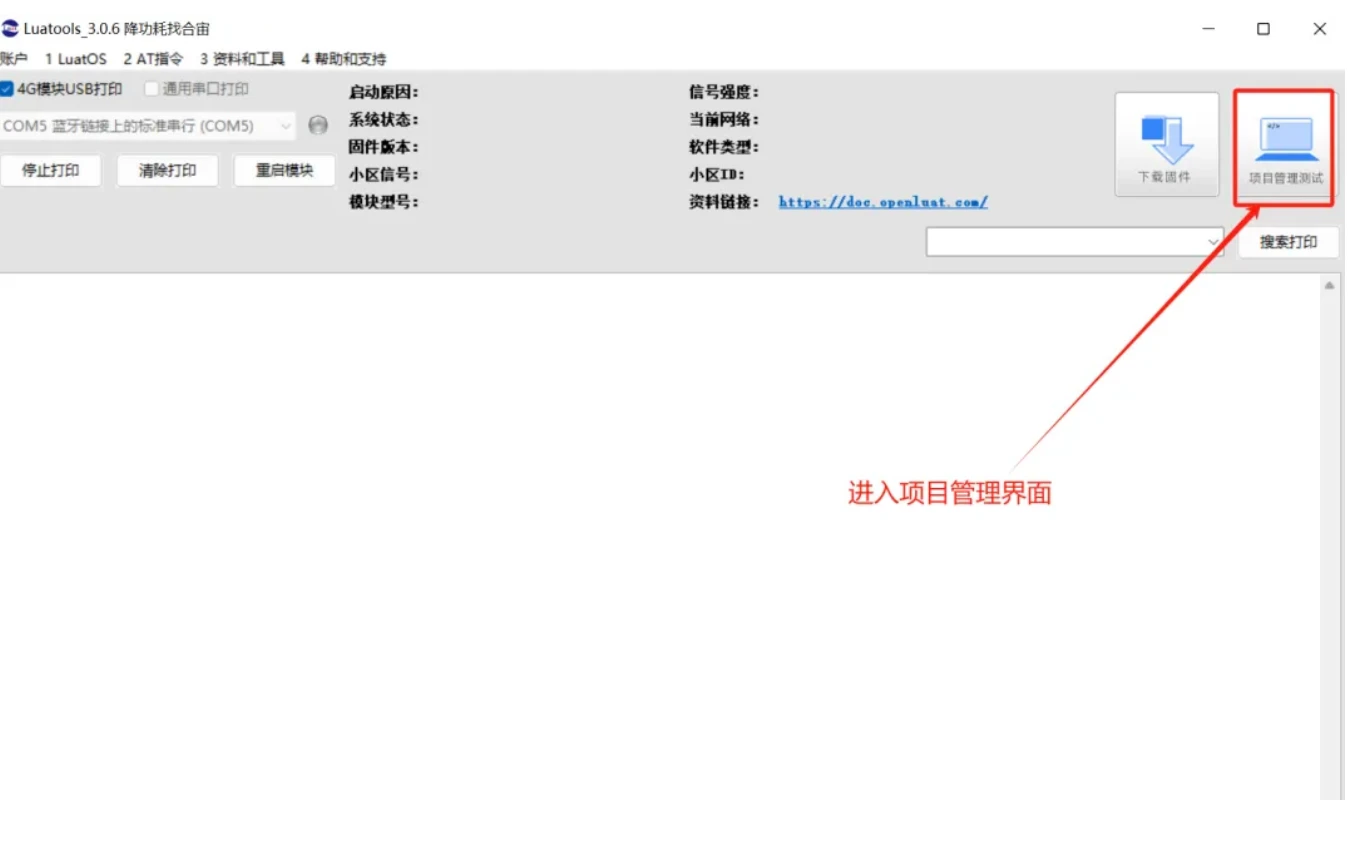Click the 停止打印 button
The width and height of the screenshot is (1360, 868).
click(x=51, y=170)
